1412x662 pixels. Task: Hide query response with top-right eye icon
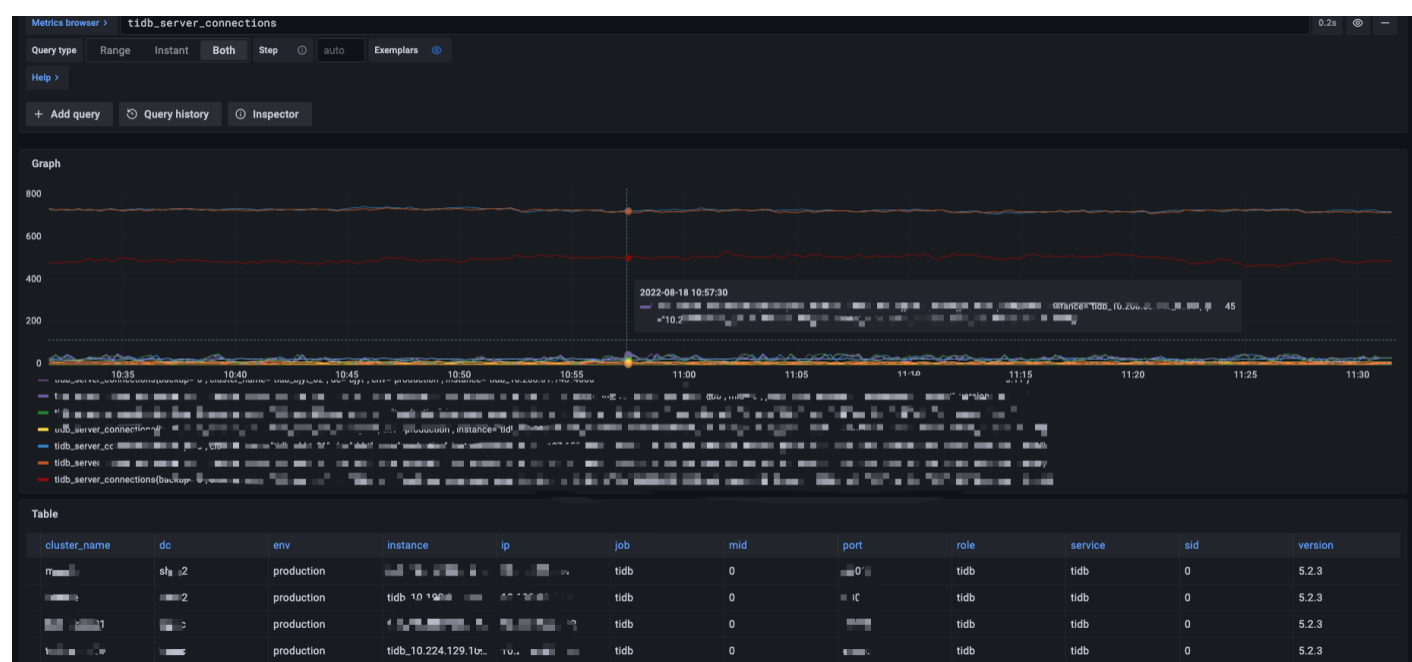coord(1357,23)
